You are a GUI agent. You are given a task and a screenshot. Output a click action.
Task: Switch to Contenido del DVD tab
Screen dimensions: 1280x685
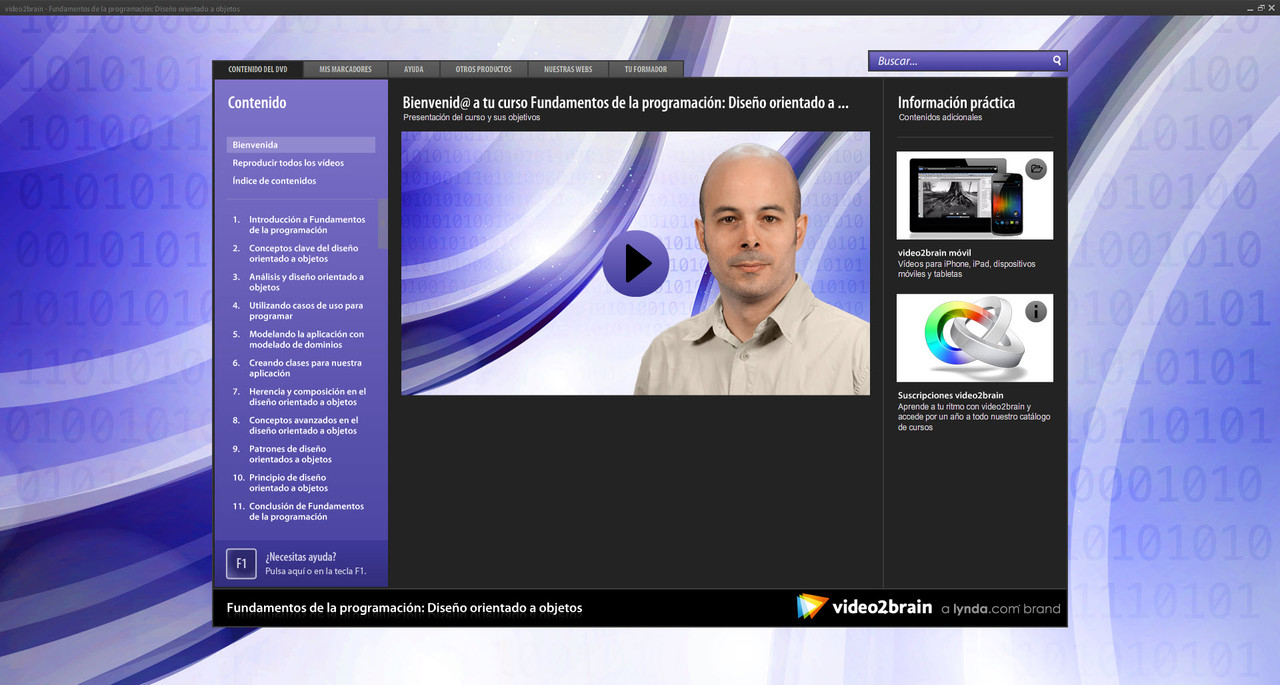pyautogui.click(x=258, y=69)
